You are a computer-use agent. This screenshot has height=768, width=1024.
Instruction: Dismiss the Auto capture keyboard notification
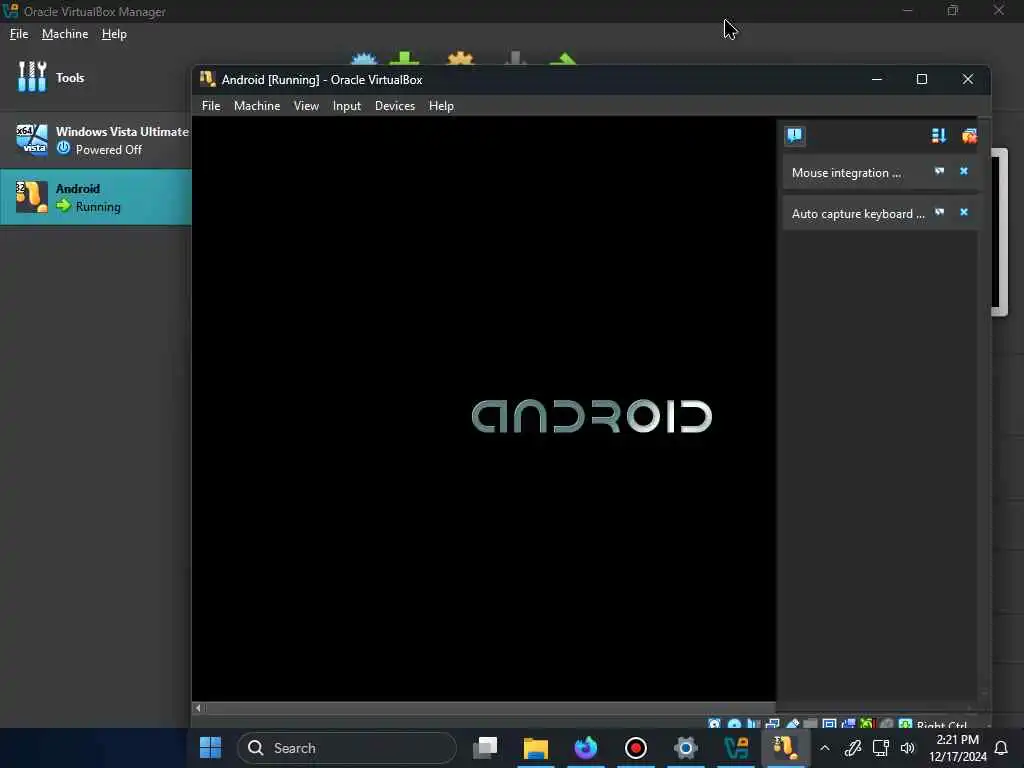click(964, 212)
